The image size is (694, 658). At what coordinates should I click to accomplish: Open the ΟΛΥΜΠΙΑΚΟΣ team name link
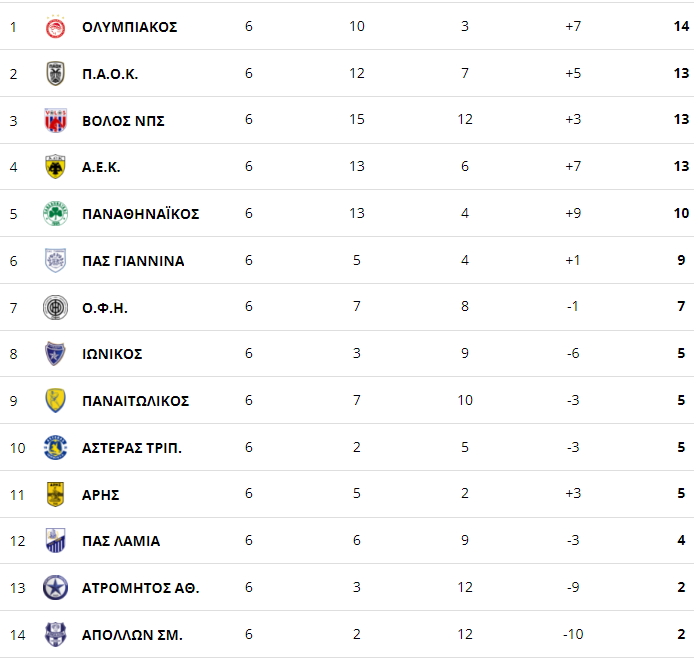tap(130, 27)
